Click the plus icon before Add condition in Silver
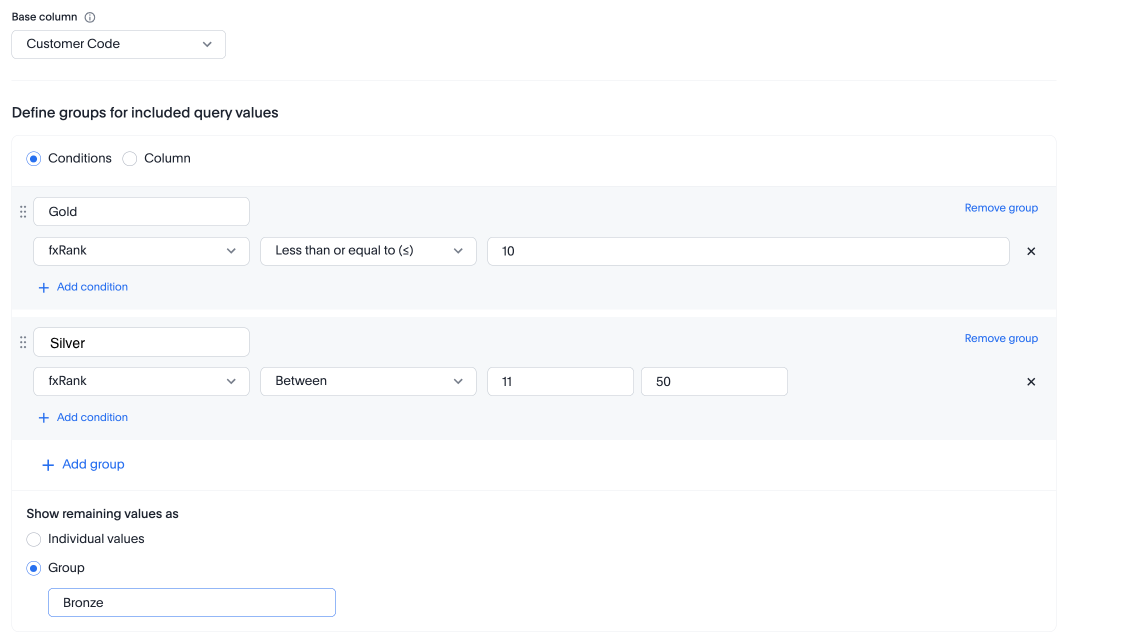Image resolution: width=1138 pixels, height=635 pixels. [x=44, y=417]
